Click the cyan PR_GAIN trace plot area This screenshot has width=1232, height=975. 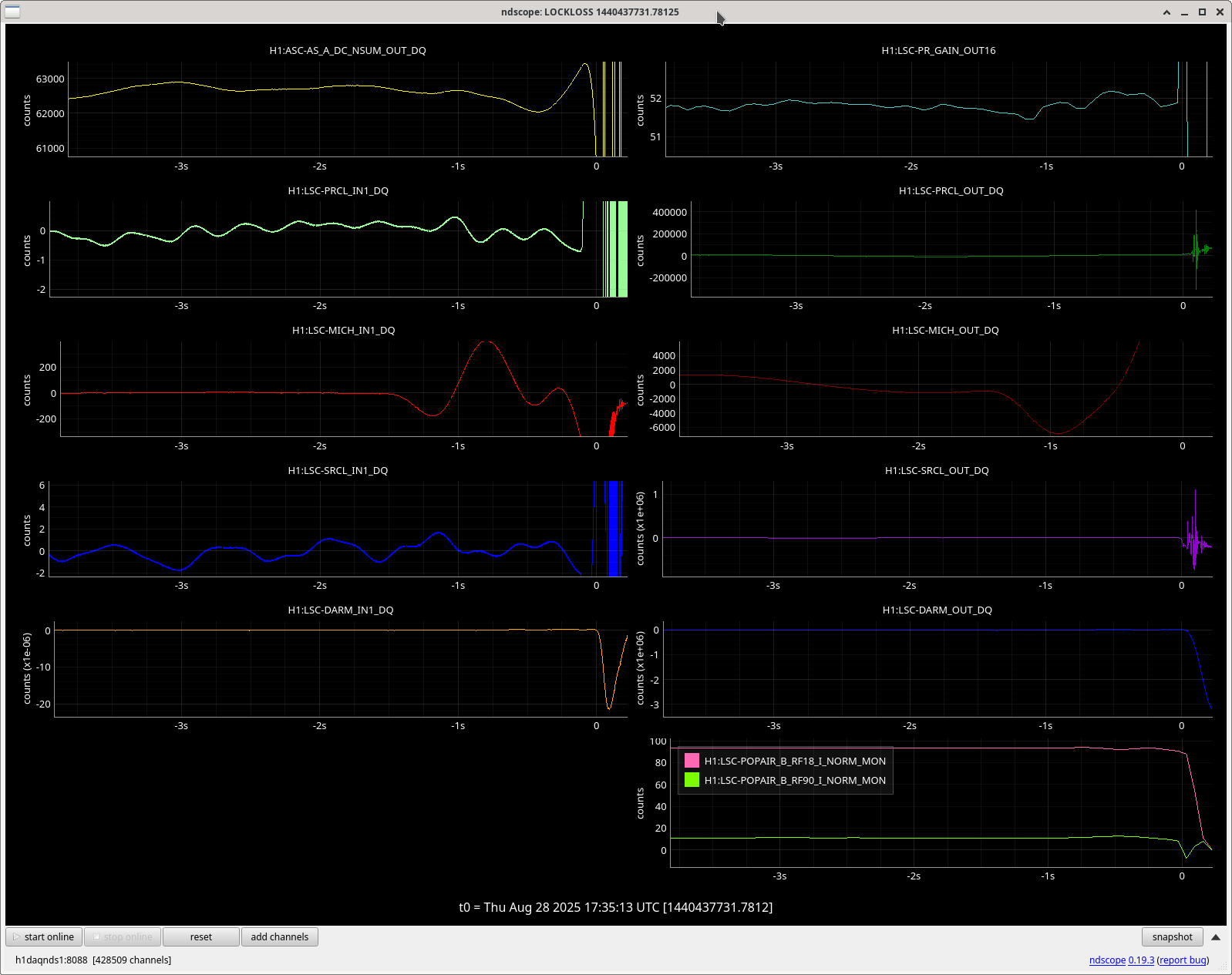point(938,109)
